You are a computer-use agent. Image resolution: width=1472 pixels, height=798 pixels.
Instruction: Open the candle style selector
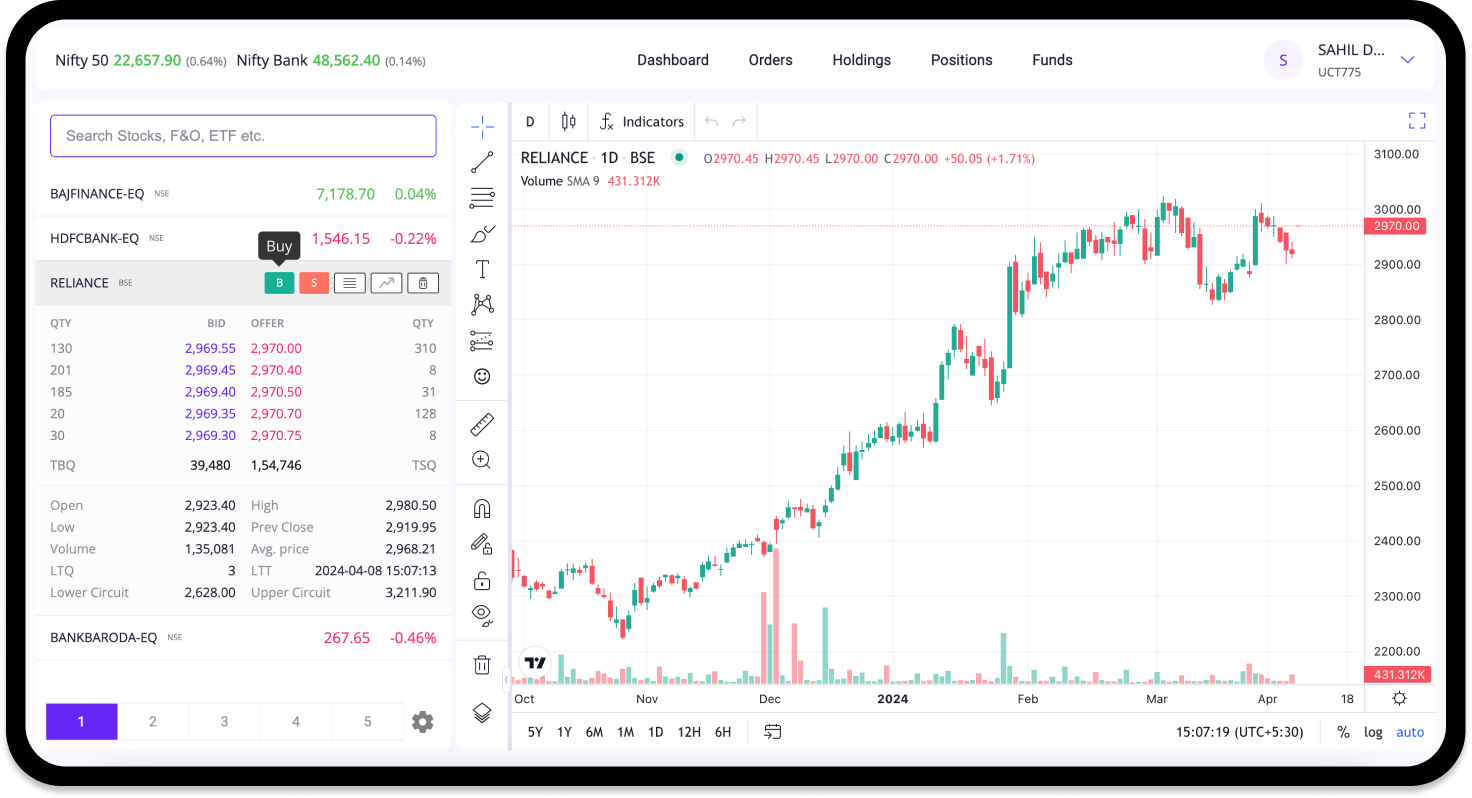567,120
